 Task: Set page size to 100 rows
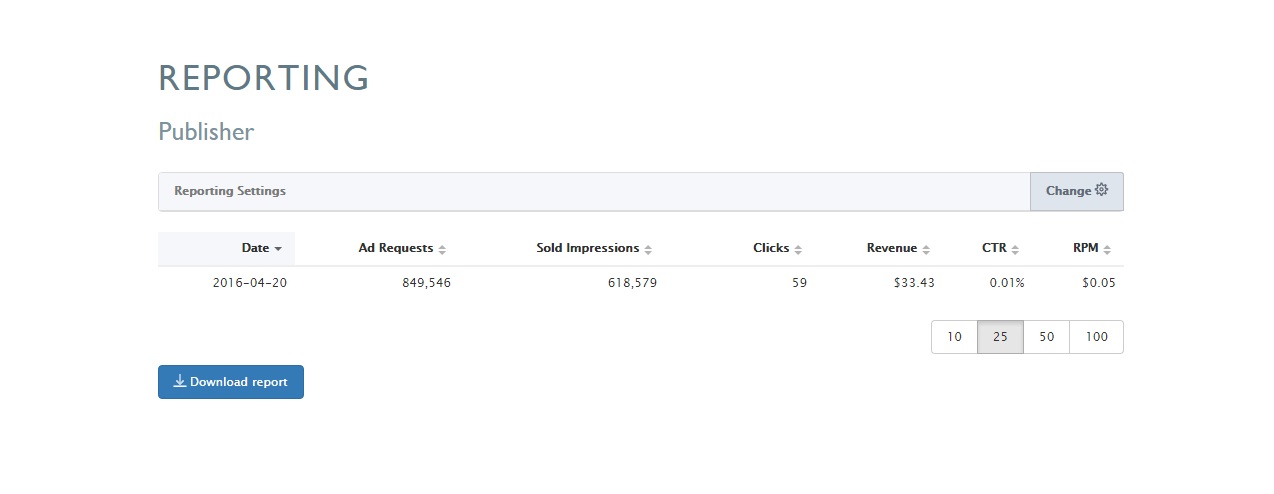tap(1096, 337)
